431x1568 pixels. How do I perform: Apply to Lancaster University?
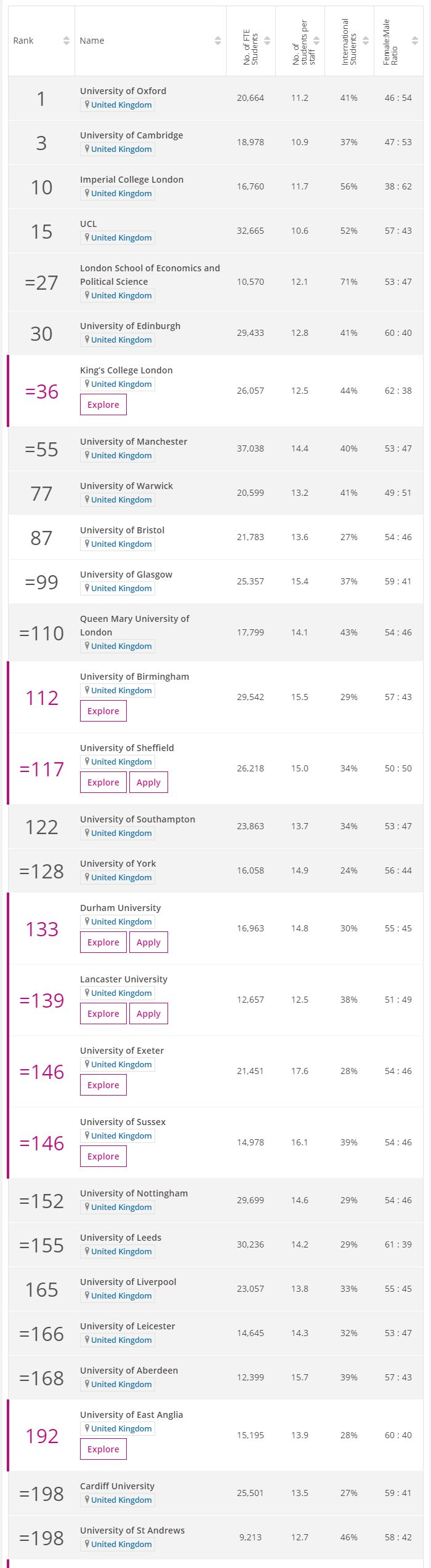pos(148,1014)
